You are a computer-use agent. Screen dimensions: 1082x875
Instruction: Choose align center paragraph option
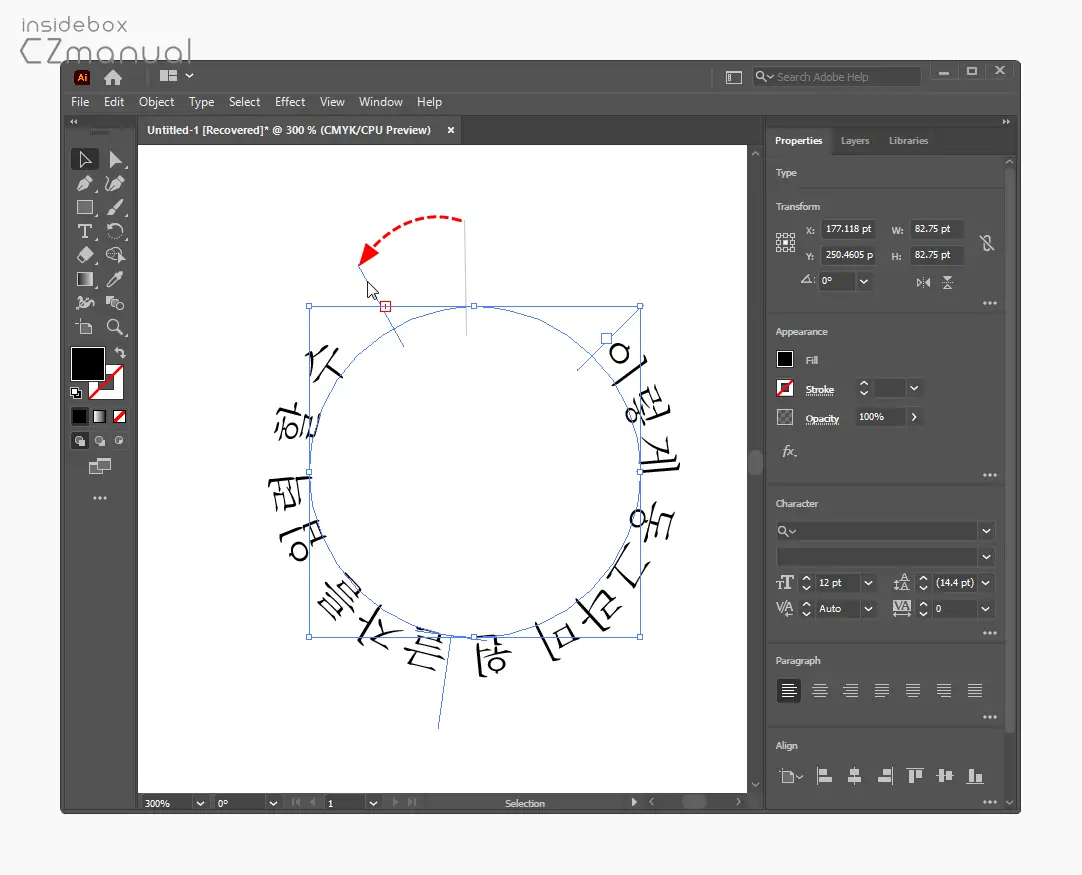tap(820, 690)
